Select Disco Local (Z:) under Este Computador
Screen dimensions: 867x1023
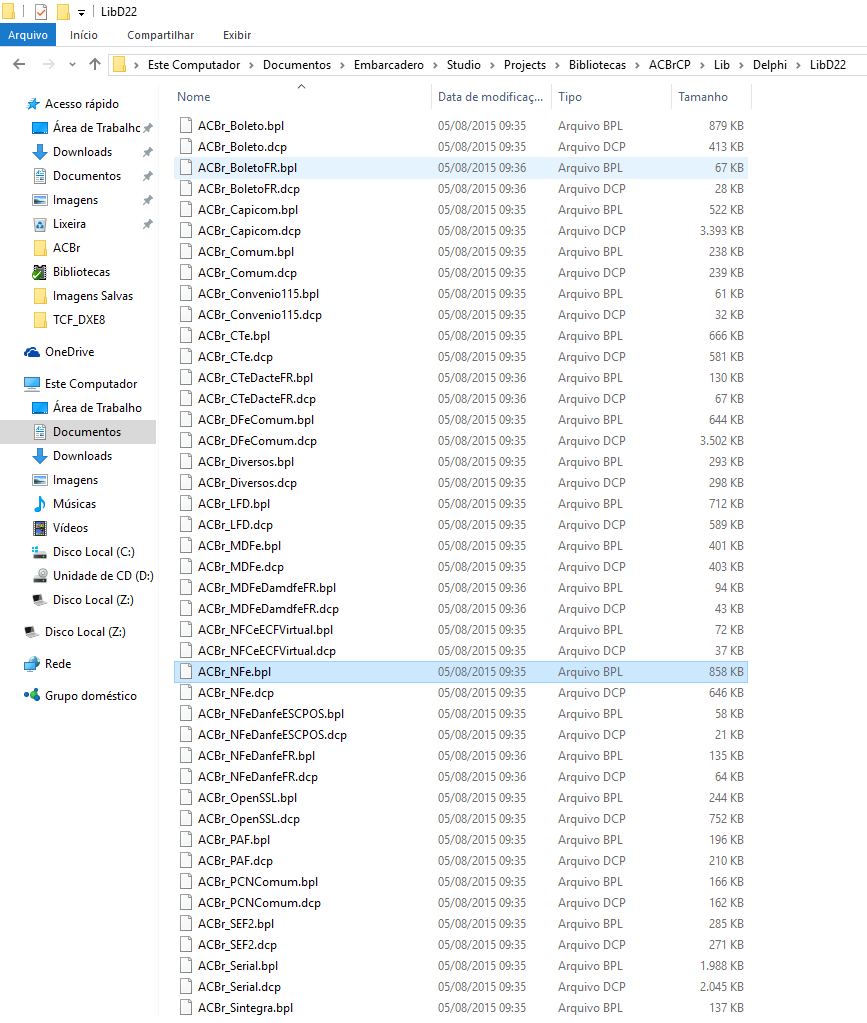tap(93, 600)
